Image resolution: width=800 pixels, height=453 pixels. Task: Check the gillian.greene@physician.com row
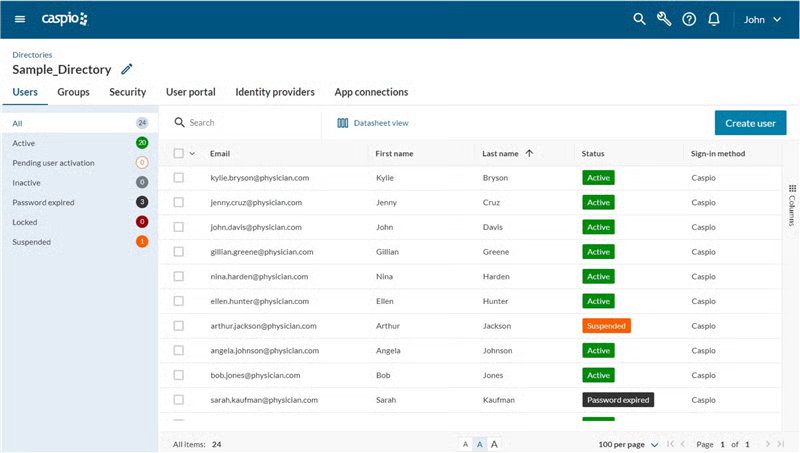tap(178, 251)
